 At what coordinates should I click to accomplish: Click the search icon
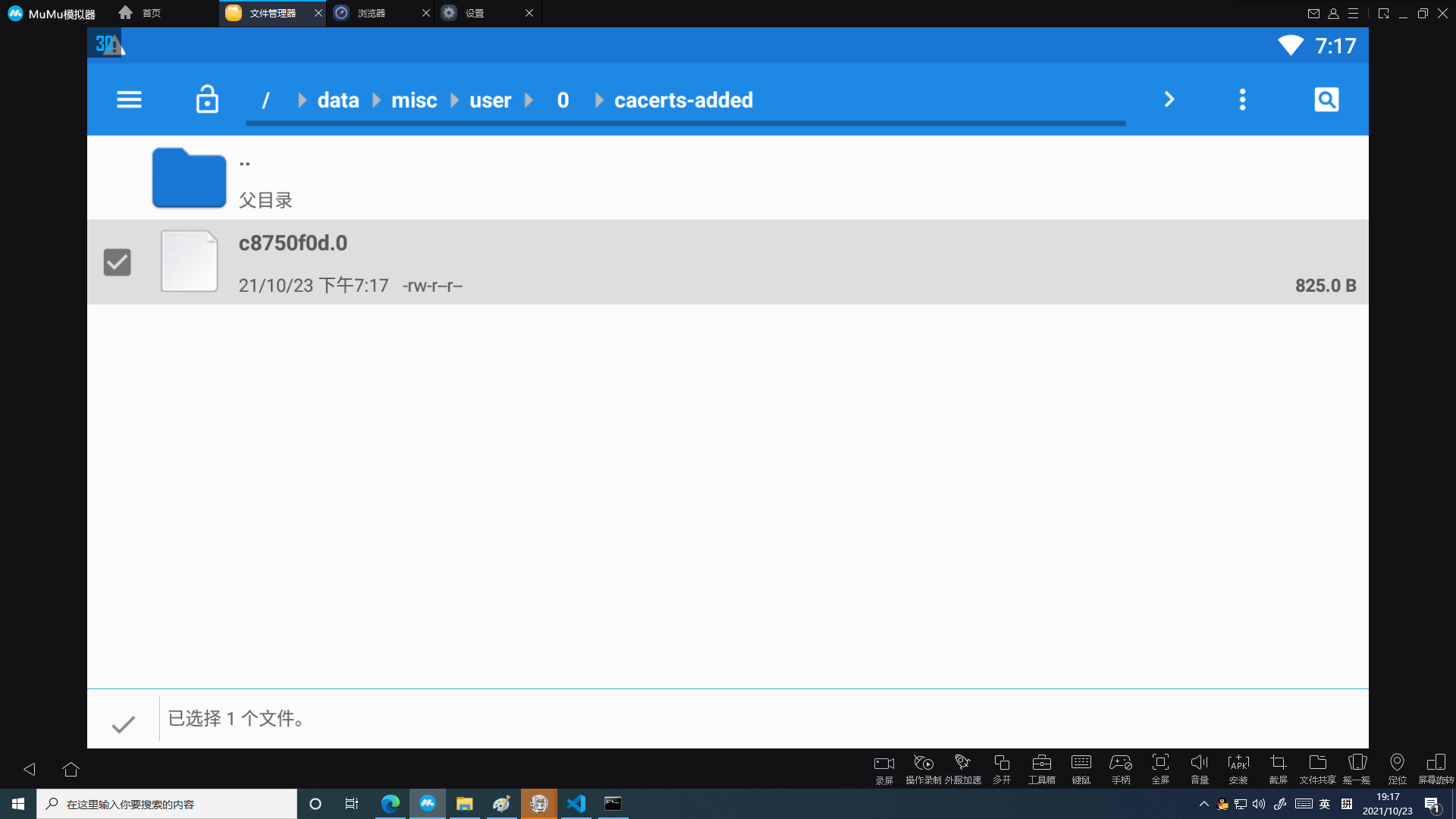[1327, 99]
